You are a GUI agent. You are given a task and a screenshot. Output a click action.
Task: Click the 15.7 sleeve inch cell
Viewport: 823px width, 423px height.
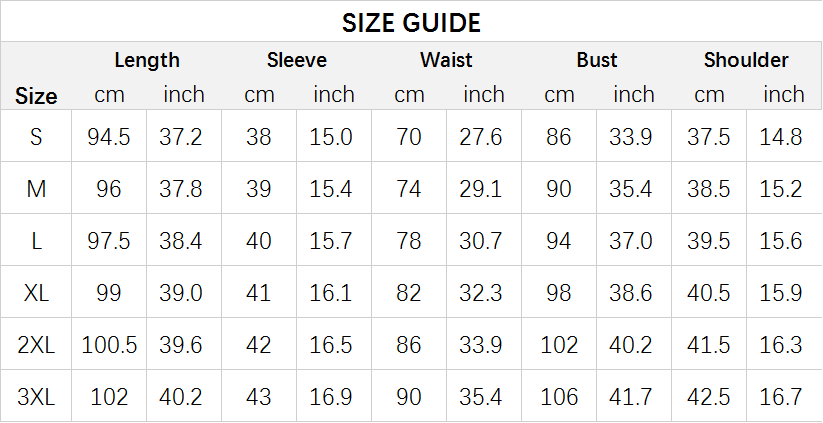point(331,241)
